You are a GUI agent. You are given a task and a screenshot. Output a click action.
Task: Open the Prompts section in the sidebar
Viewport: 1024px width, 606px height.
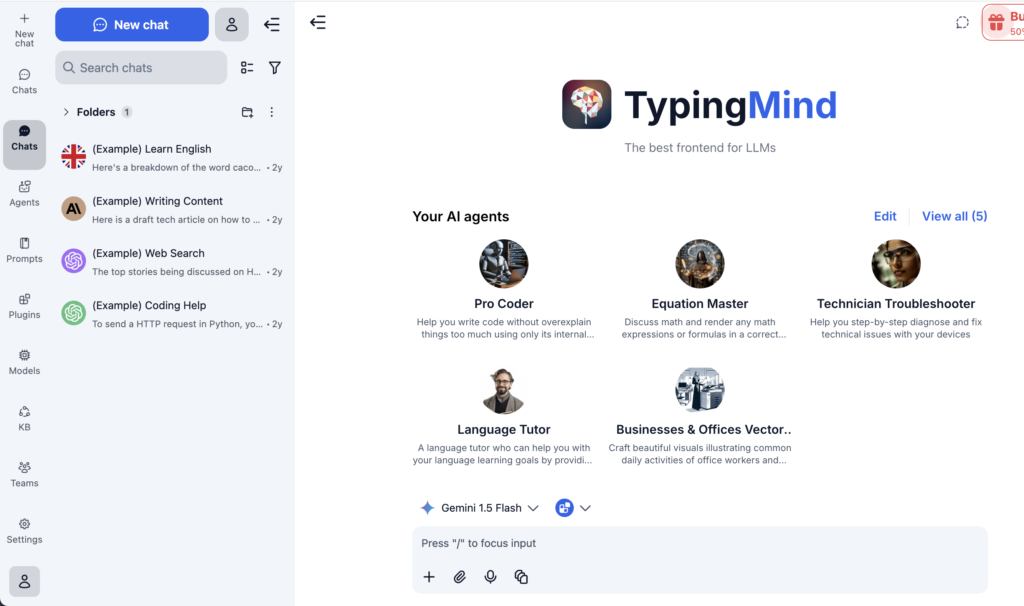click(x=24, y=252)
